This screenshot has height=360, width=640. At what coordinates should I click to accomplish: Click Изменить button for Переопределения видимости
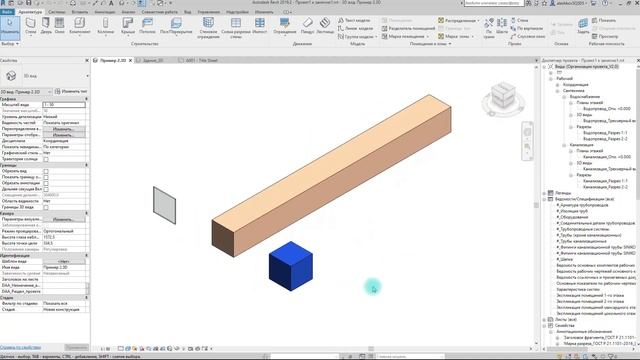pyautogui.click(x=63, y=129)
